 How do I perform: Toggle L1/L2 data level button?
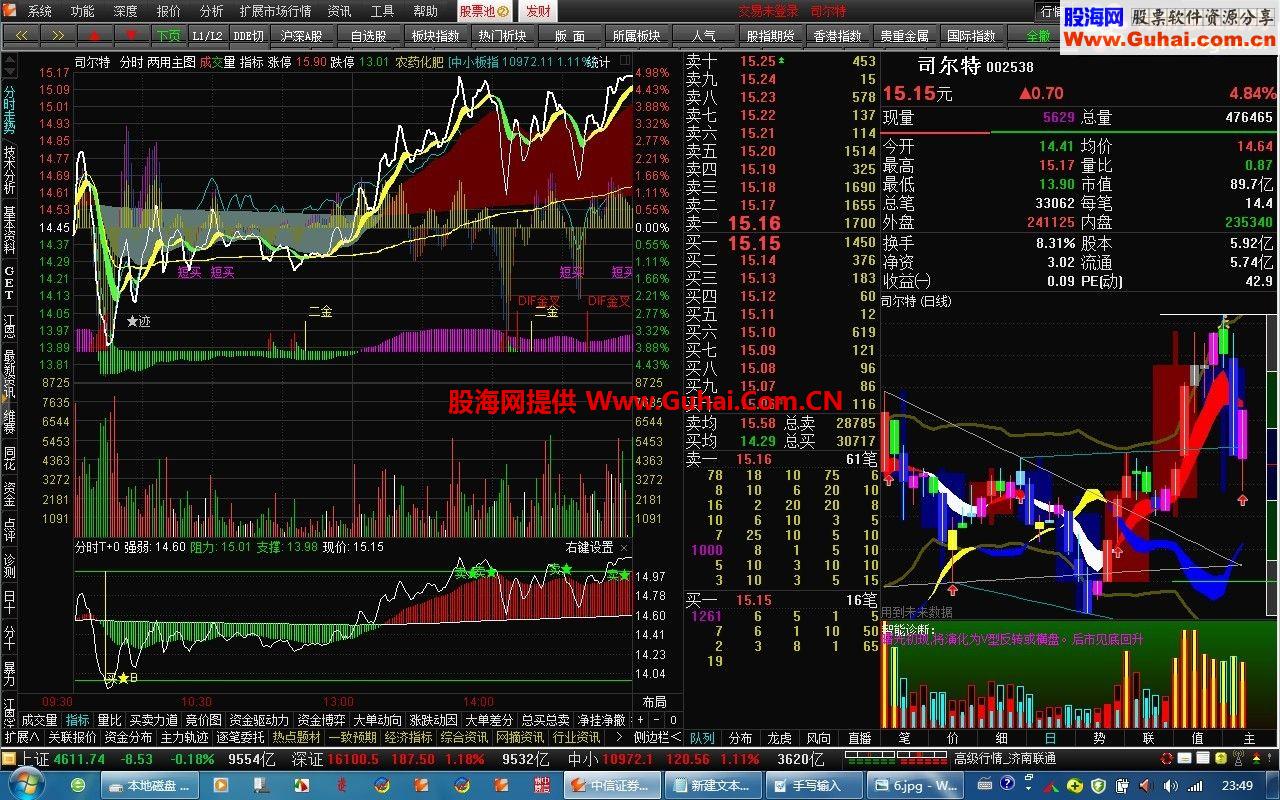click(208, 35)
